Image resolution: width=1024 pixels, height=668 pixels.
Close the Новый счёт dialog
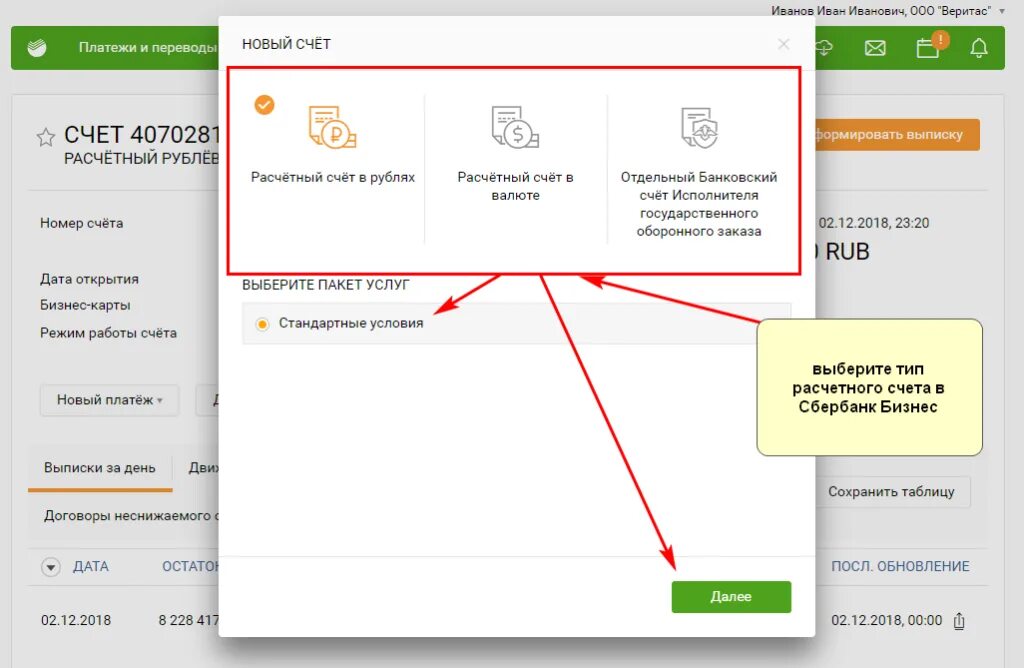[784, 44]
